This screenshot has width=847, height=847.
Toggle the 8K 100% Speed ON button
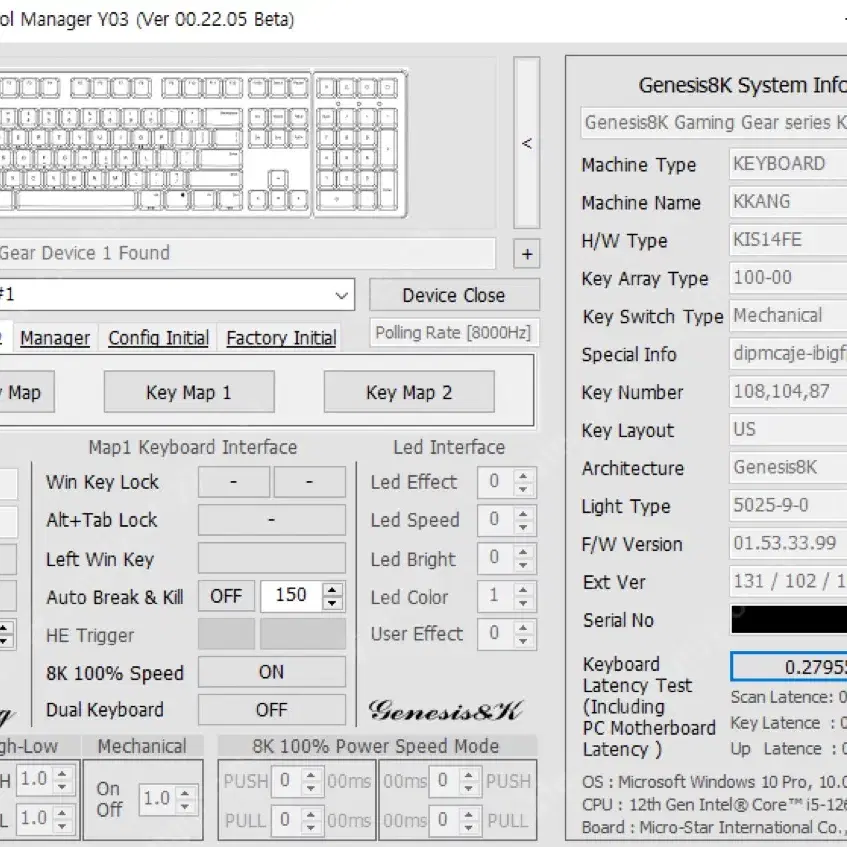coord(272,672)
